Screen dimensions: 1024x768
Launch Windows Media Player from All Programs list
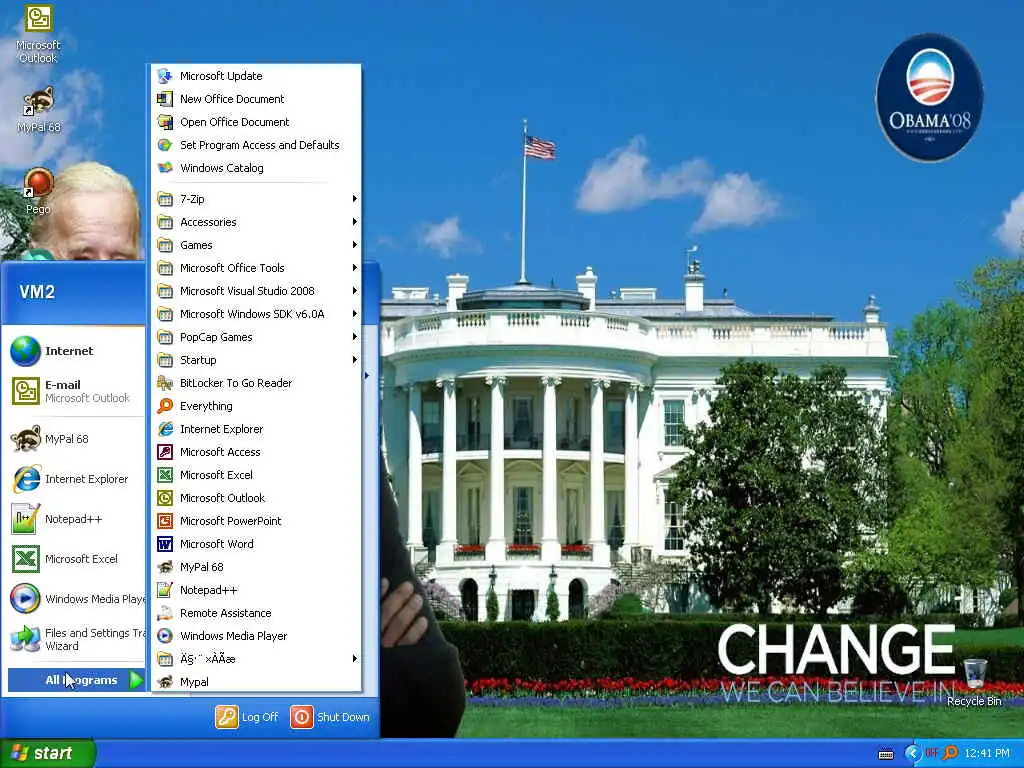256,636
